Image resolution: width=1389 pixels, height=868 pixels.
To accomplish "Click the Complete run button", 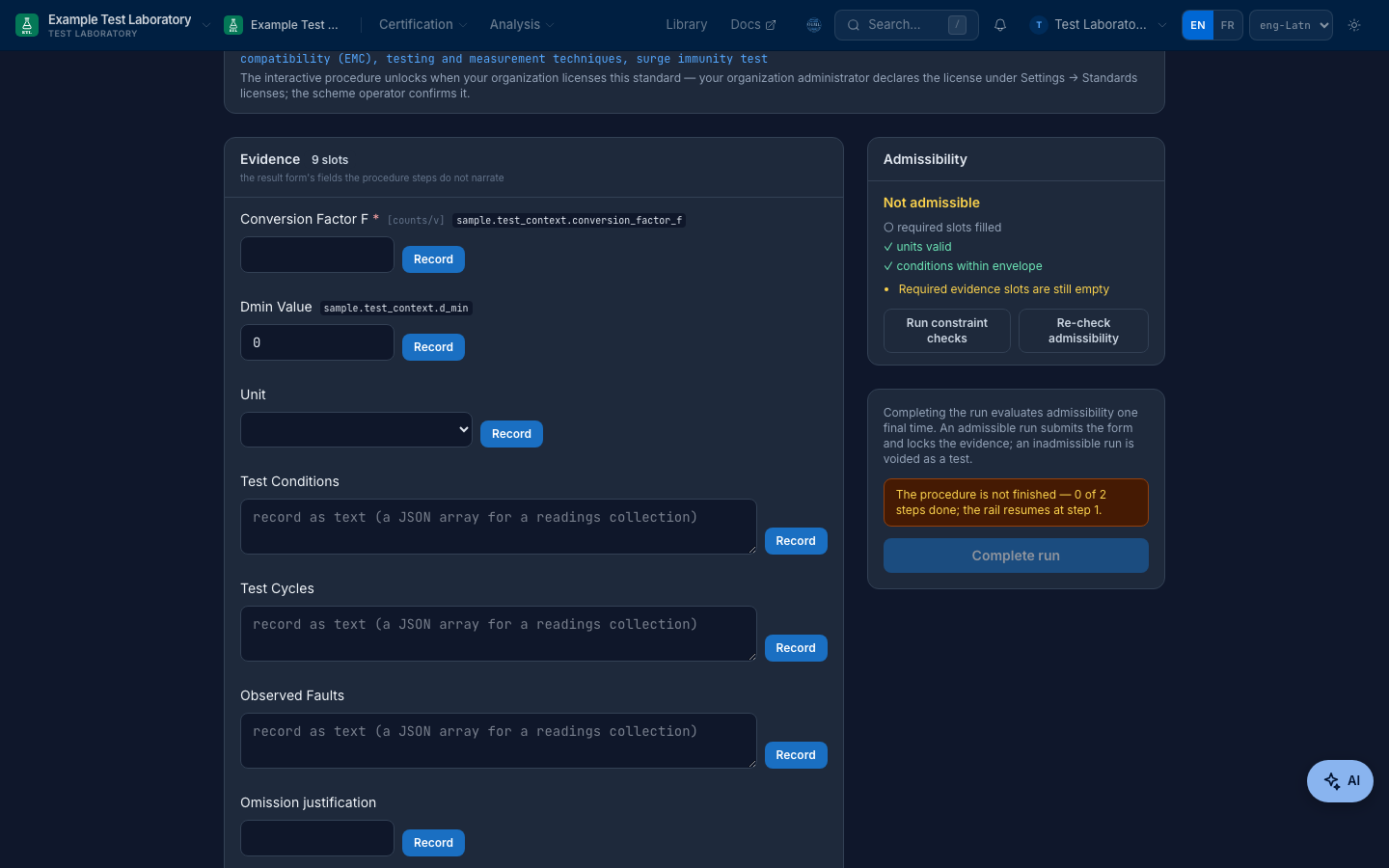I will coord(1016,556).
